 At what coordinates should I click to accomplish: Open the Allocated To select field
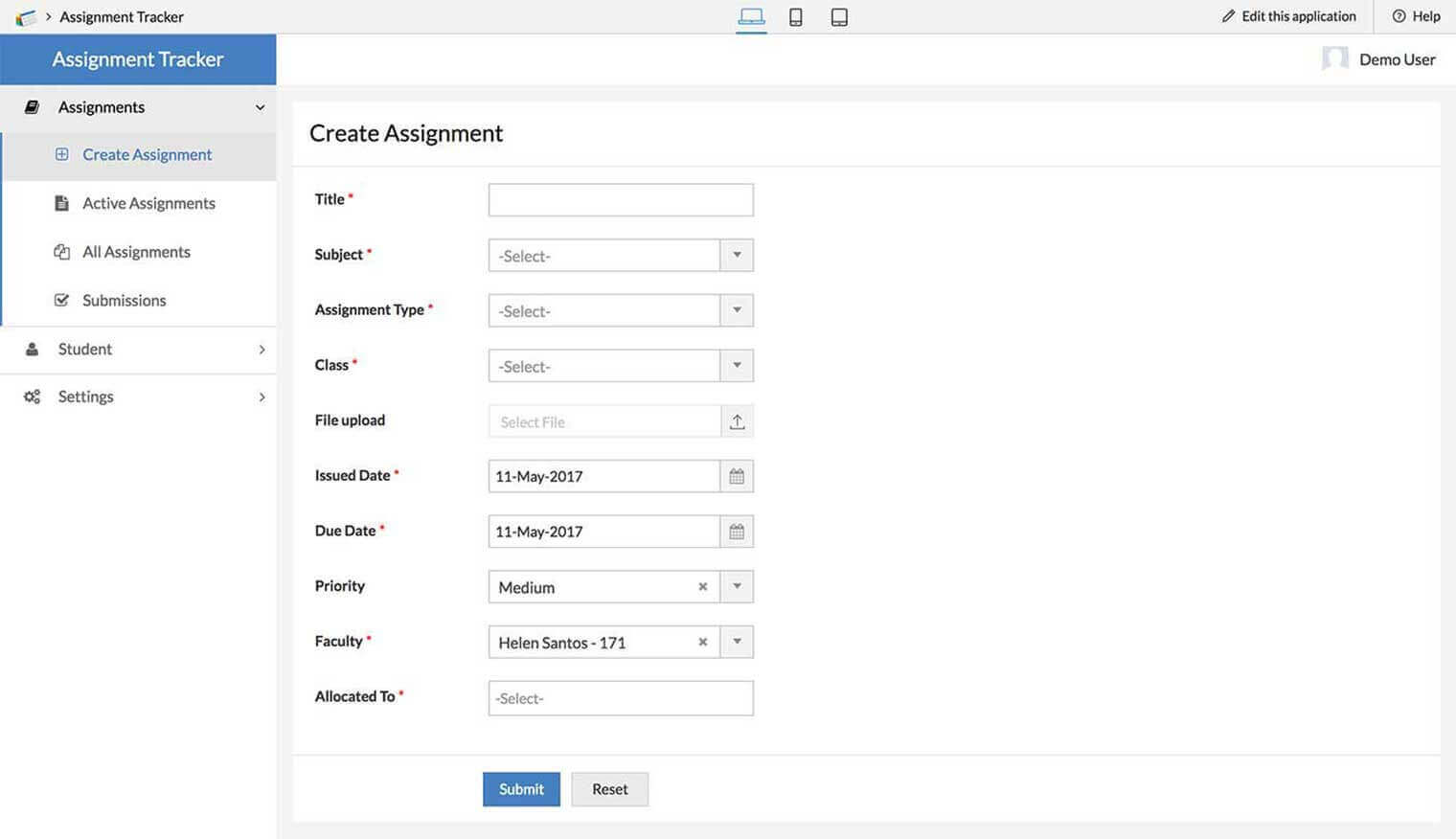pyautogui.click(x=621, y=698)
